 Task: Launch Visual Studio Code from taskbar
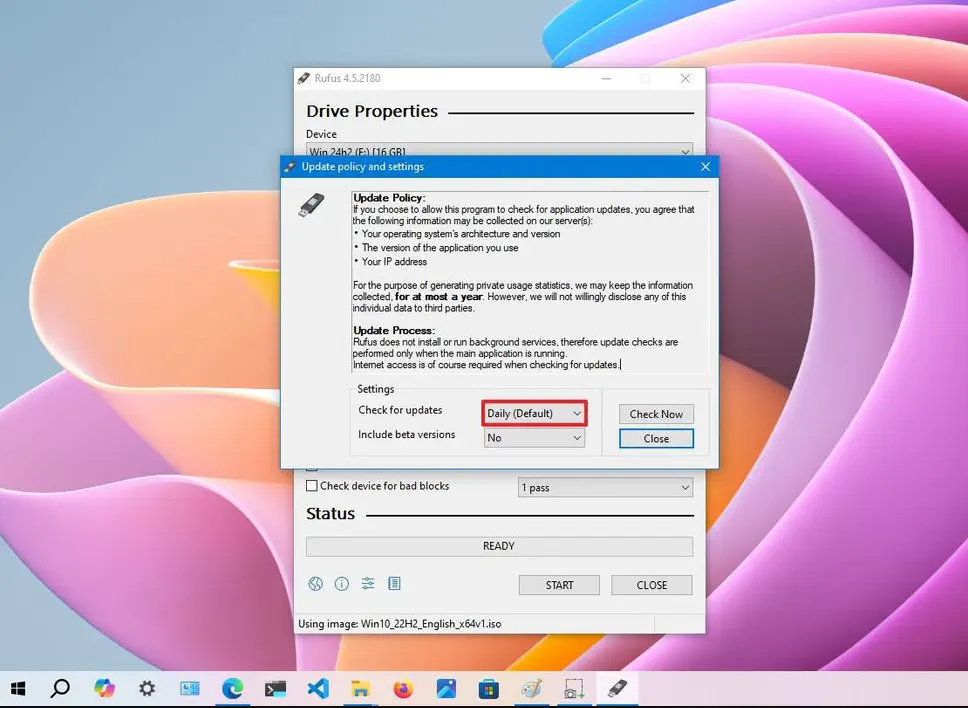pyautogui.click(x=318, y=688)
